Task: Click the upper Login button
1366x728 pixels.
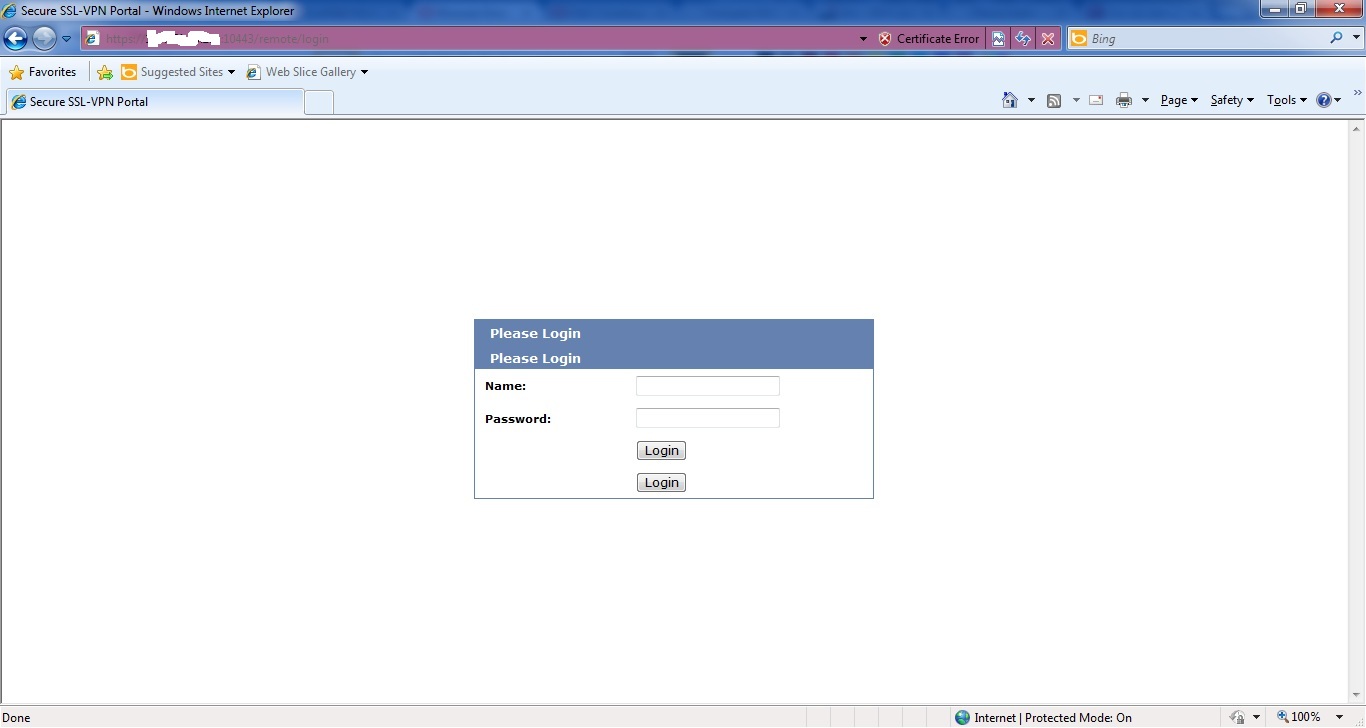Action: [x=661, y=450]
